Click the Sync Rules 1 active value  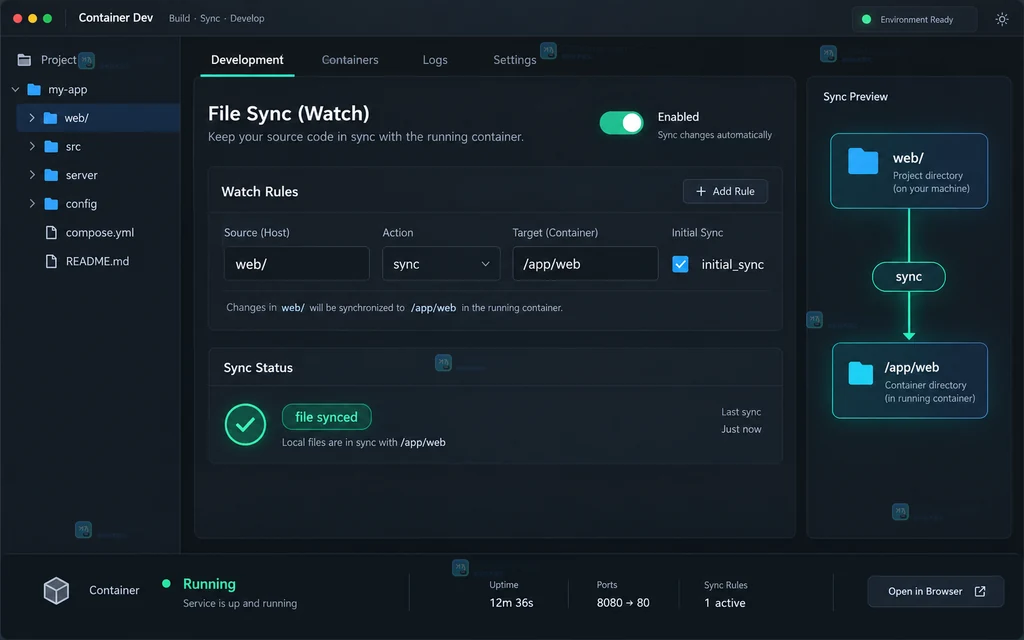coord(725,603)
